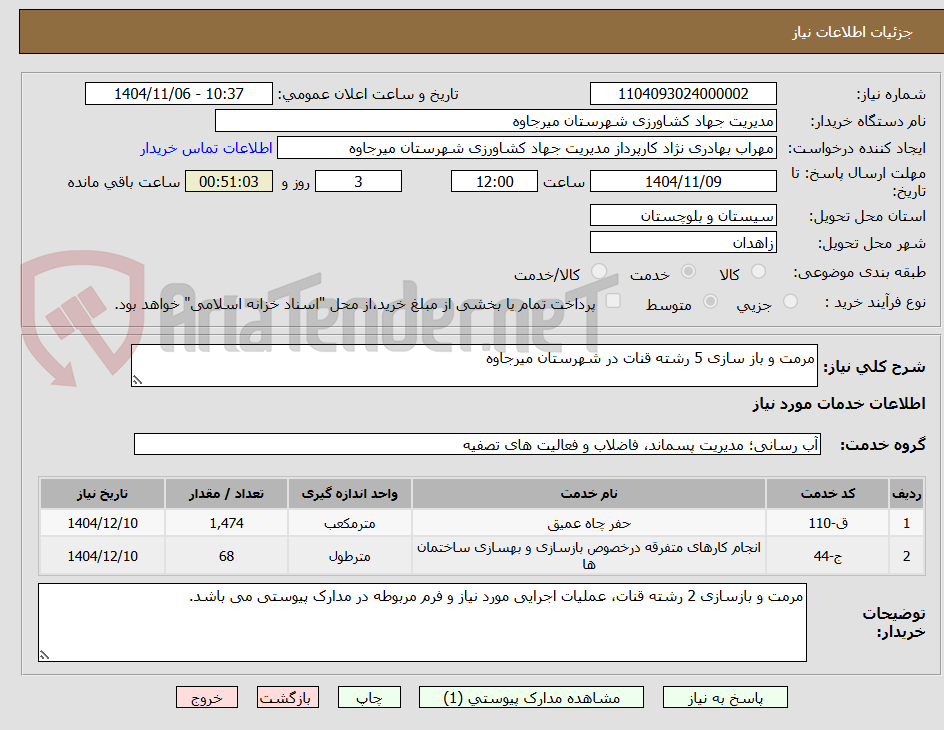Select the خدمت radio button
The width and height of the screenshot is (944, 730).
(688, 272)
